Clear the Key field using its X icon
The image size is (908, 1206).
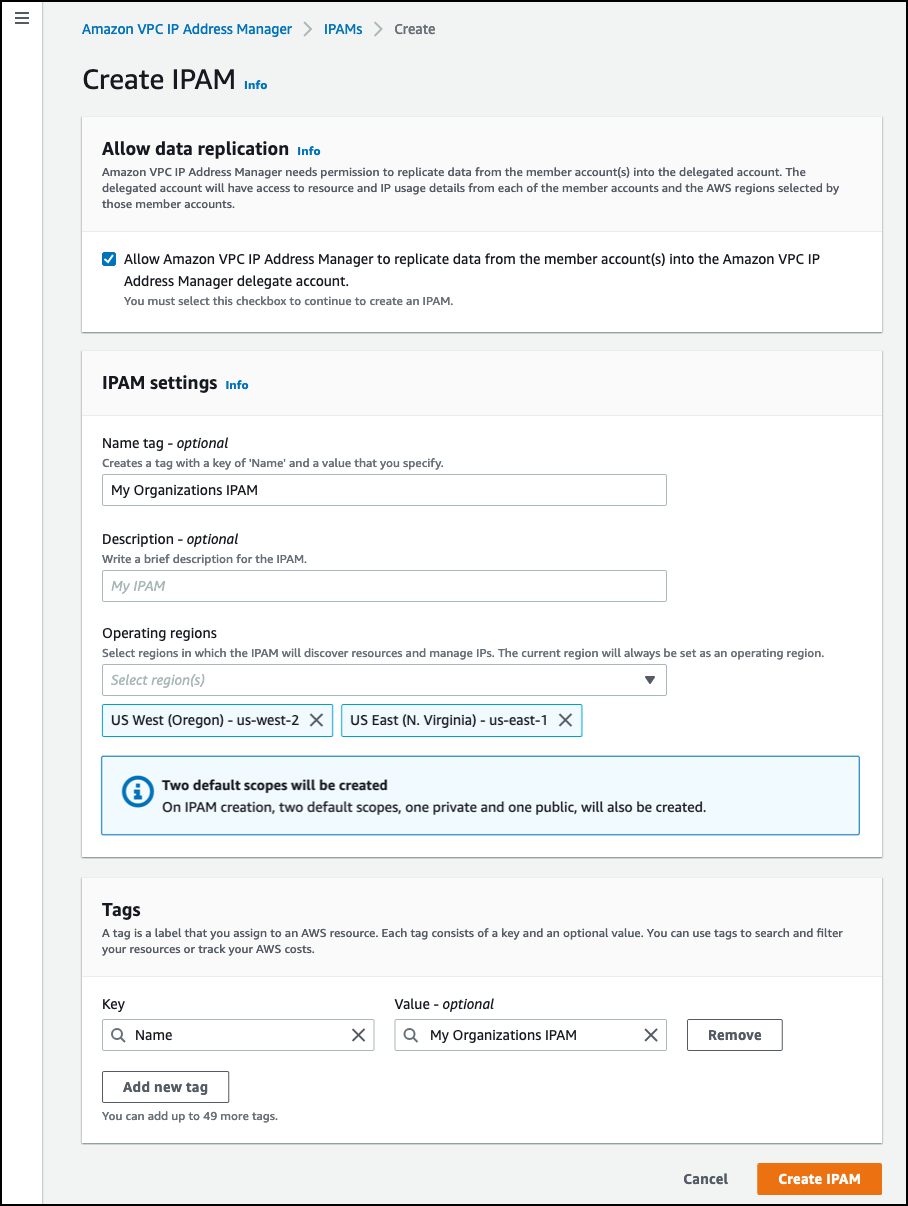coord(358,1035)
